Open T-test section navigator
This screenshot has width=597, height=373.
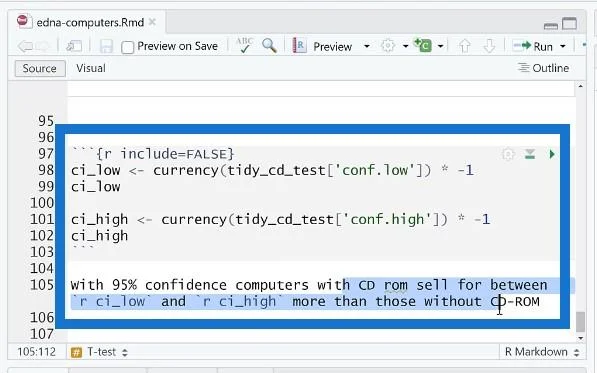pyautogui.click(x=99, y=352)
